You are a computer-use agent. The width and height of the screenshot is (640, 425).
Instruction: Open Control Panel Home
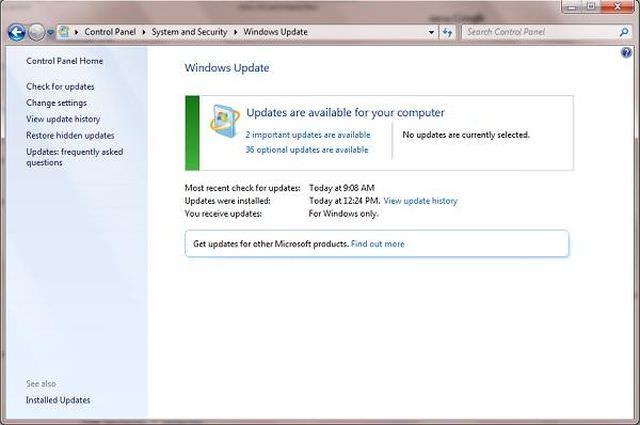pos(64,61)
